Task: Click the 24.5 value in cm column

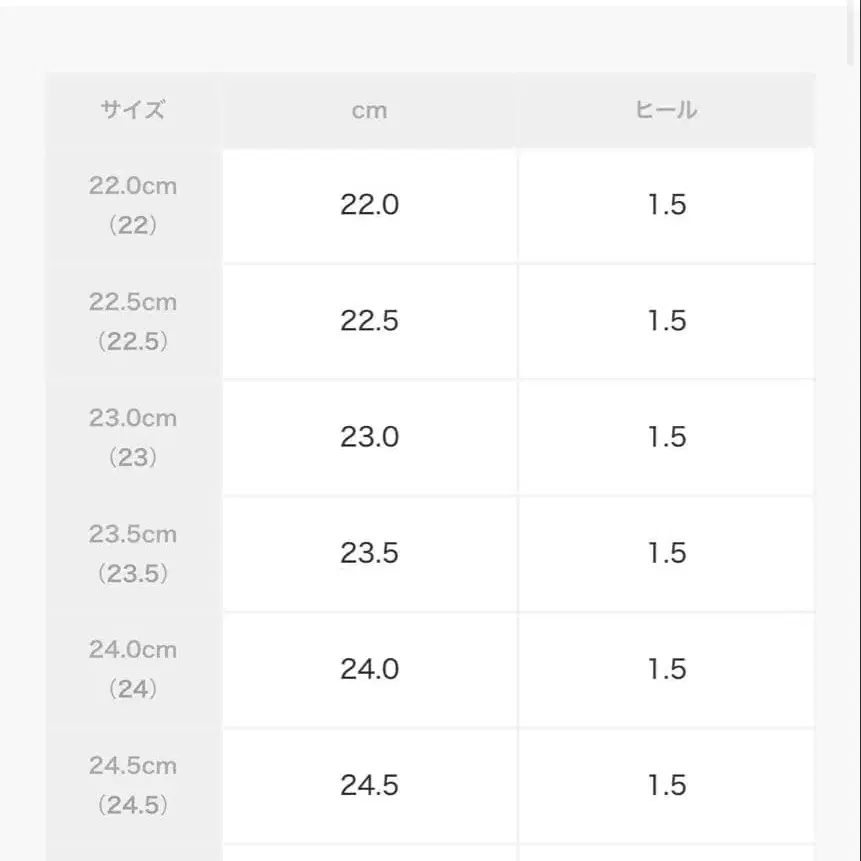Action: pyautogui.click(x=369, y=785)
